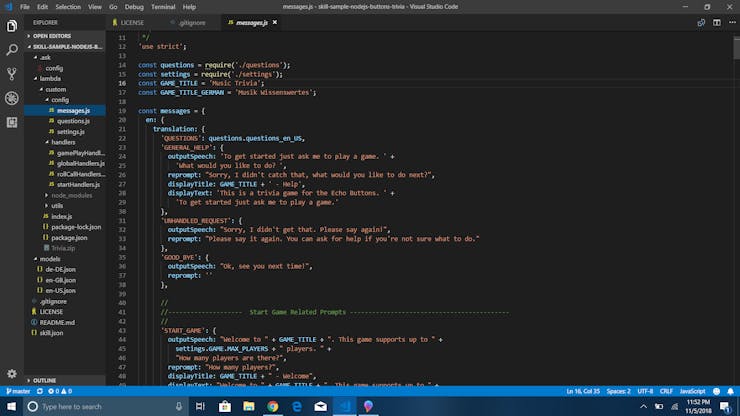Open the Source Control view
The height and width of the screenshot is (416, 740).
tap(12, 74)
